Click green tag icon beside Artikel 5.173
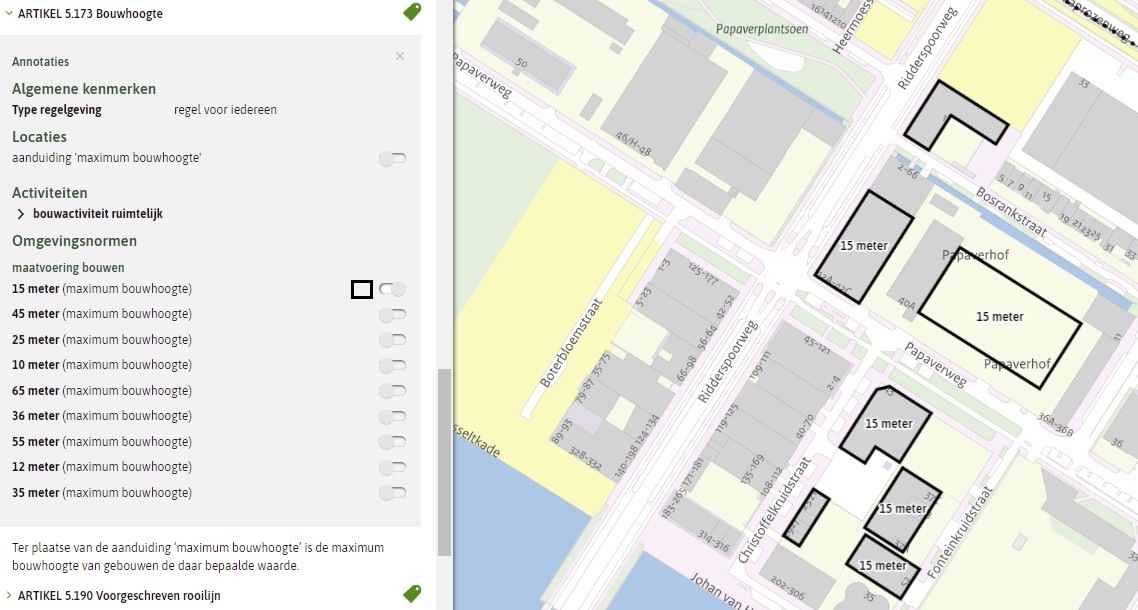This screenshot has height=610, width=1138. 412,12
